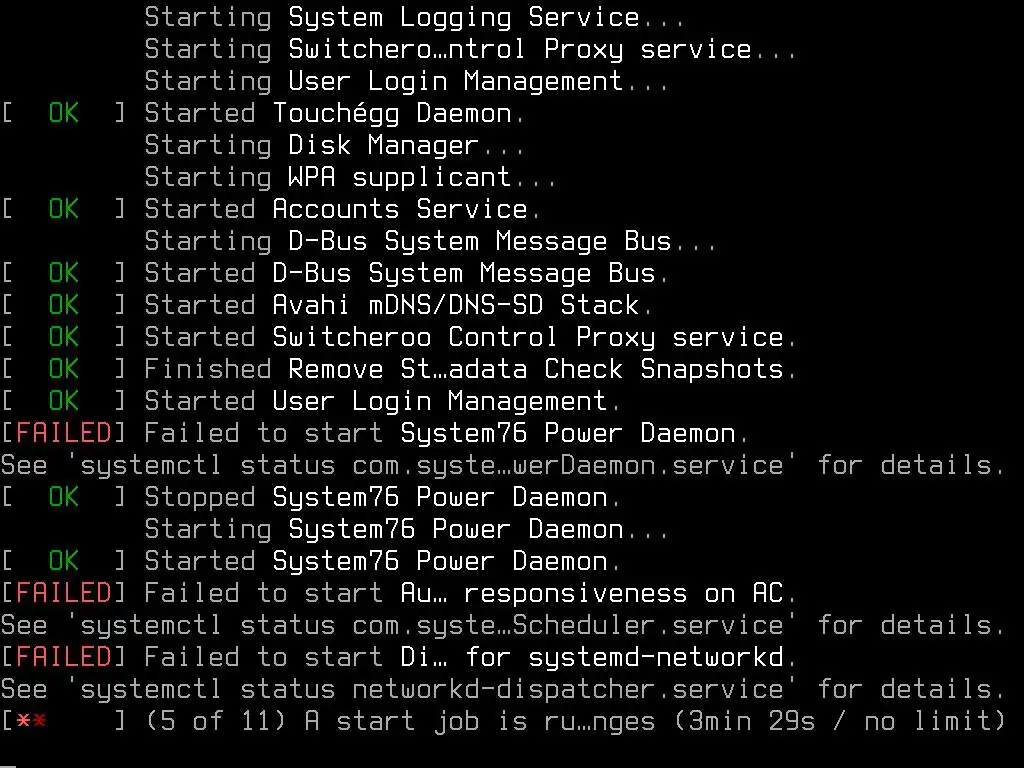Click the green OK beside Accounts Service
Image resolution: width=1024 pixels, height=768 pixels.
pyautogui.click(x=63, y=210)
